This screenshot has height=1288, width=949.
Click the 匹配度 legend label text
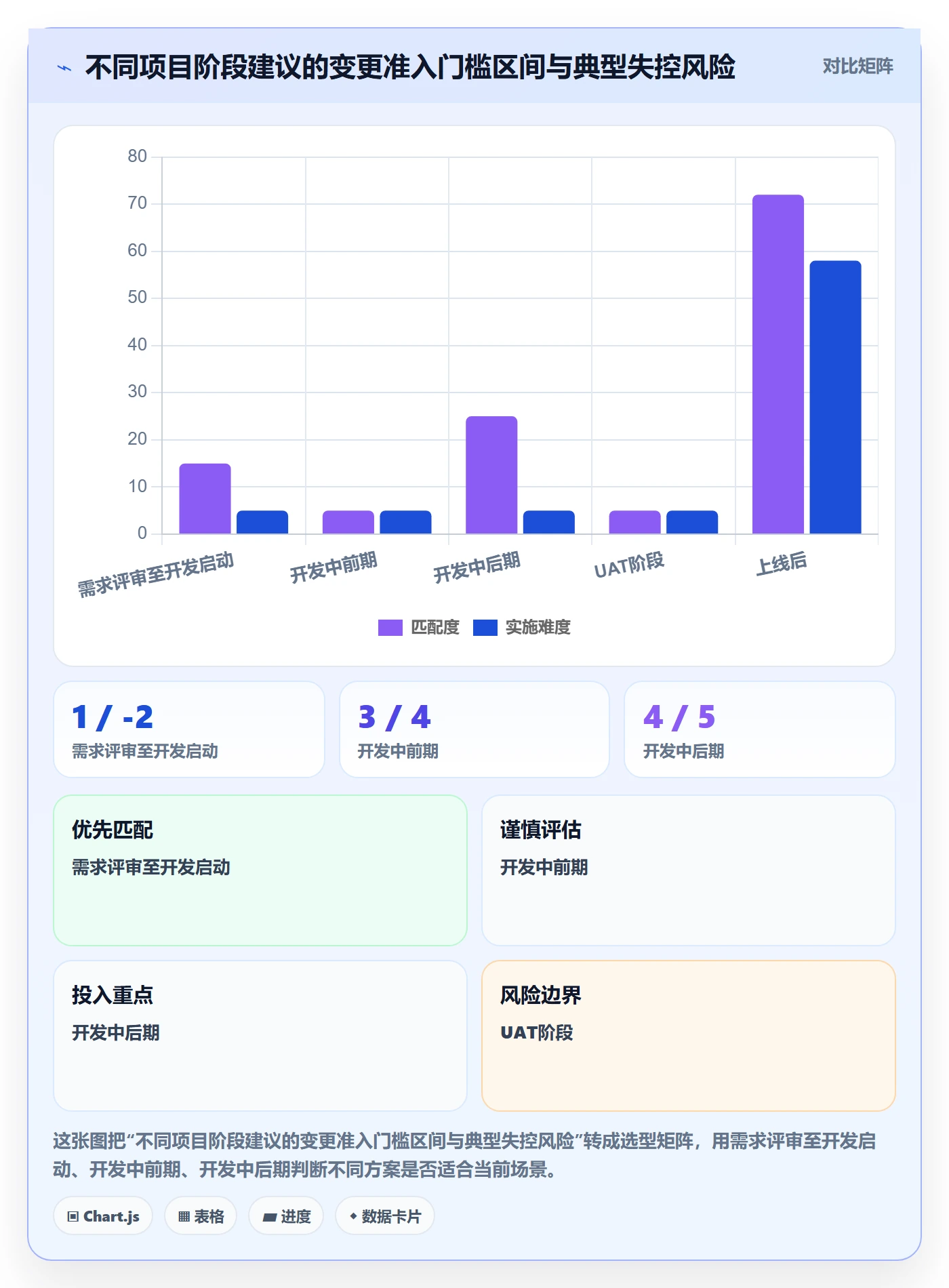pos(435,628)
